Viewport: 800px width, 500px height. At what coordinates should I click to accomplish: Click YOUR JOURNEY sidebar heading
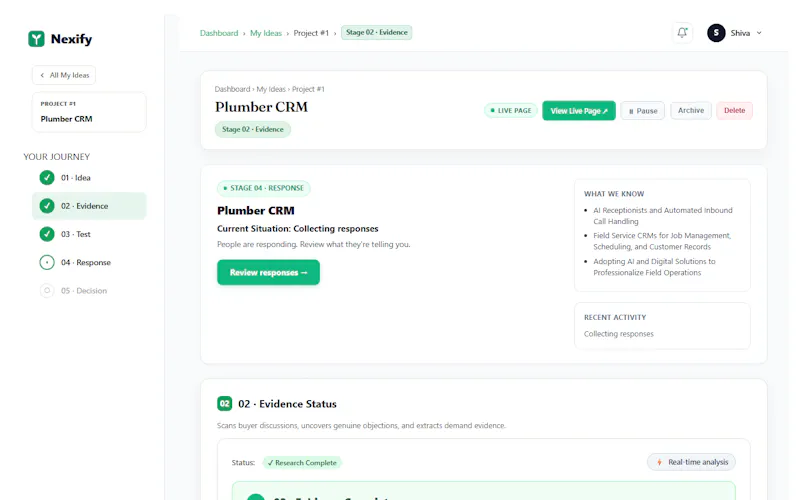coord(57,157)
